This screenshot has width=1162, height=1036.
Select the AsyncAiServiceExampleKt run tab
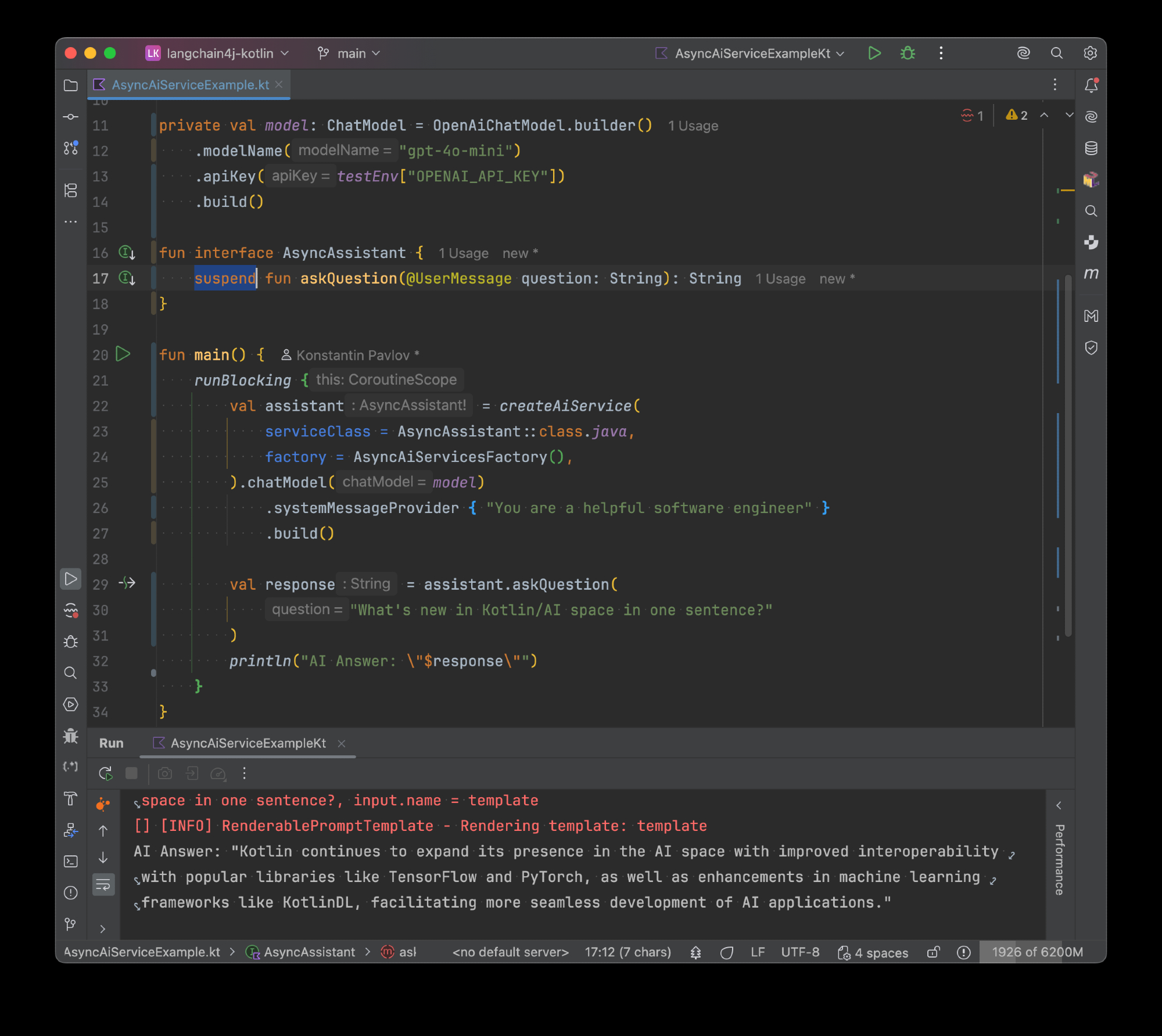click(248, 743)
